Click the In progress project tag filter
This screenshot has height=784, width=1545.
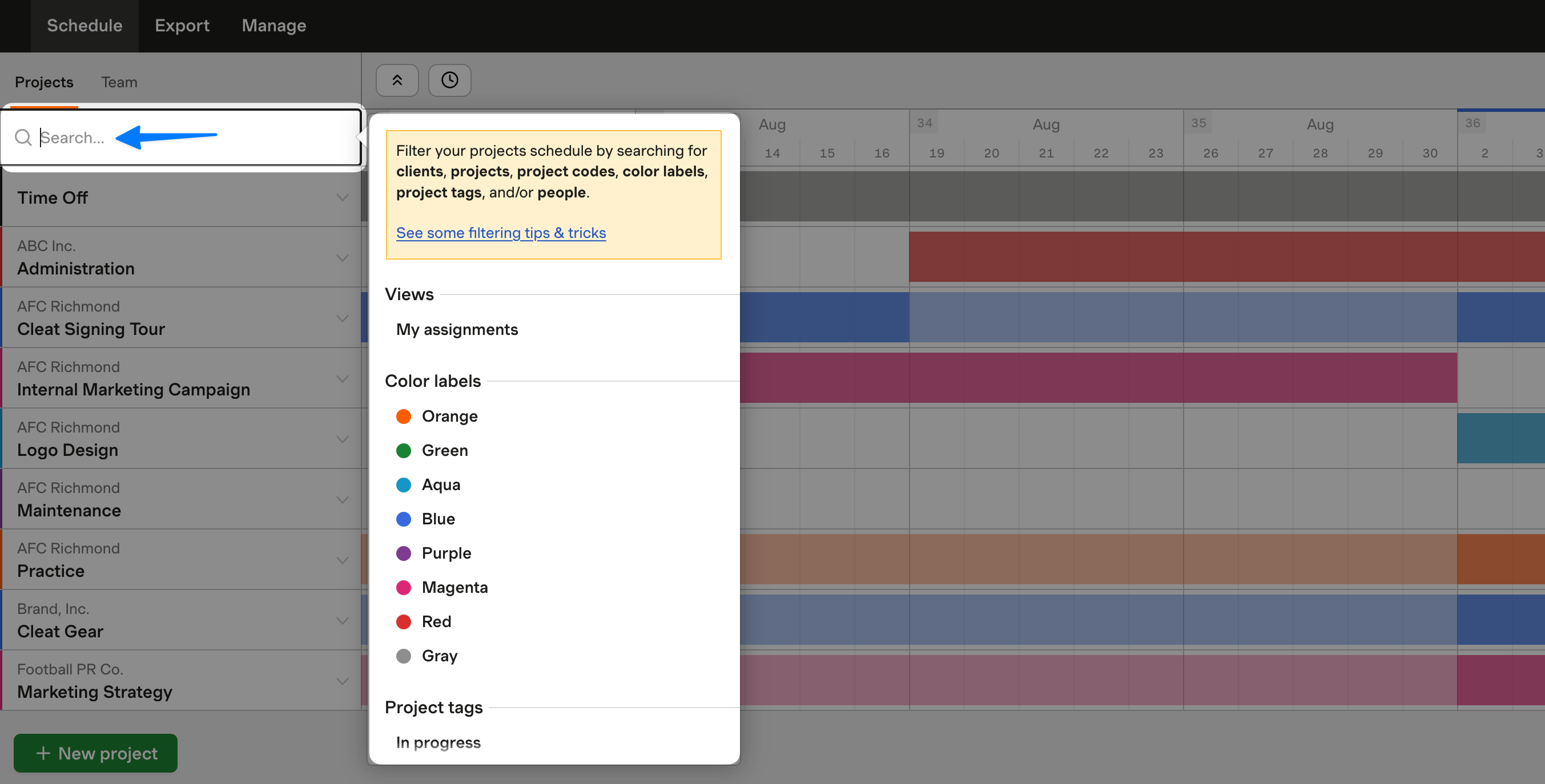tap(438, 742)
